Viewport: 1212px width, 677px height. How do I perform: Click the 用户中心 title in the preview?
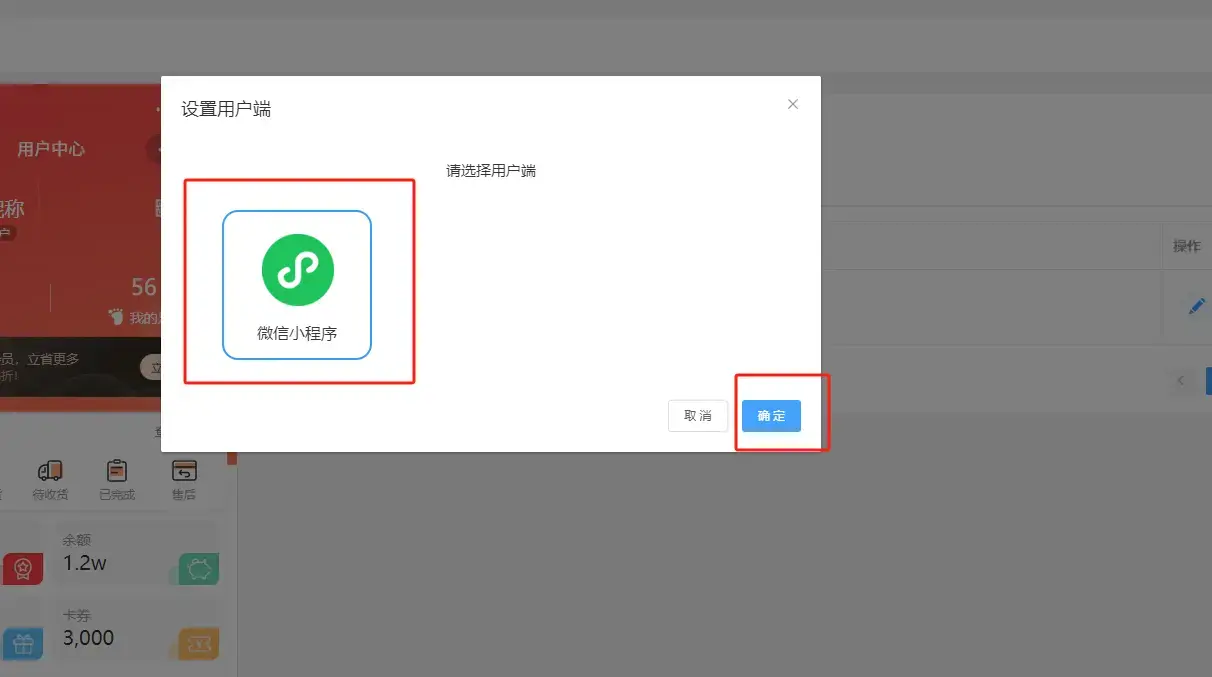tap(51, 149)
